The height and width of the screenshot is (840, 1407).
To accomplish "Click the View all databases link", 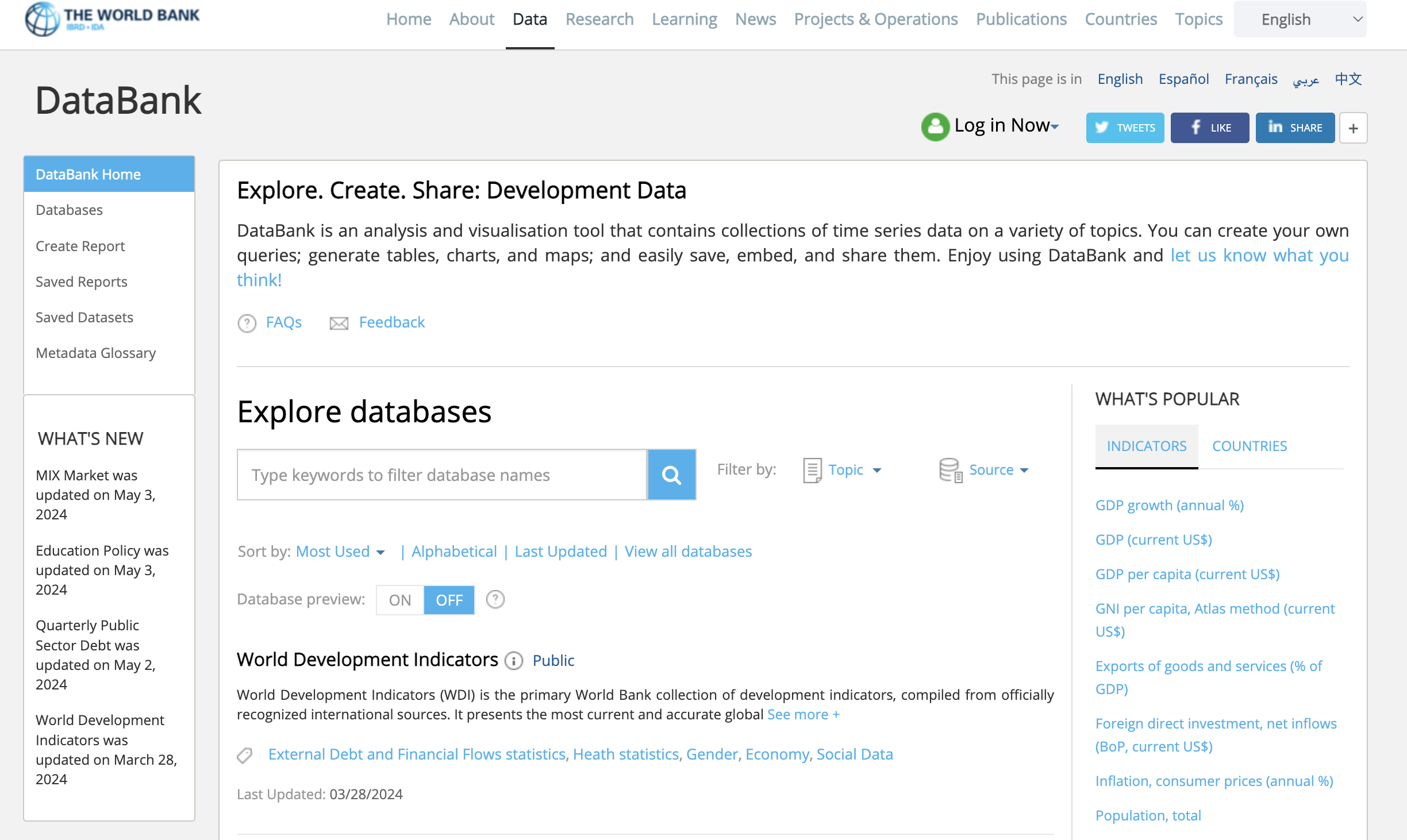I will coord(687,551).
